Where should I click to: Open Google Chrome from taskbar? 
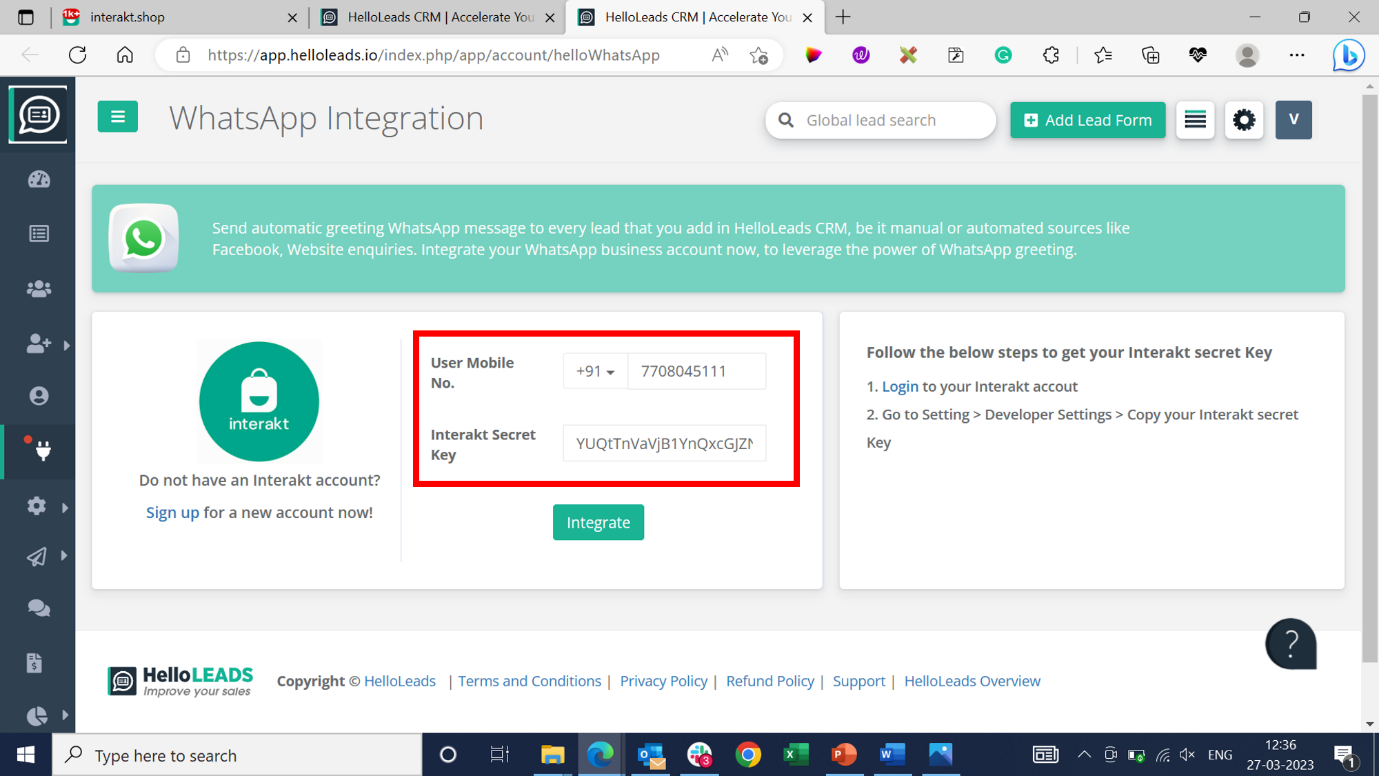[x=748, y=755]
